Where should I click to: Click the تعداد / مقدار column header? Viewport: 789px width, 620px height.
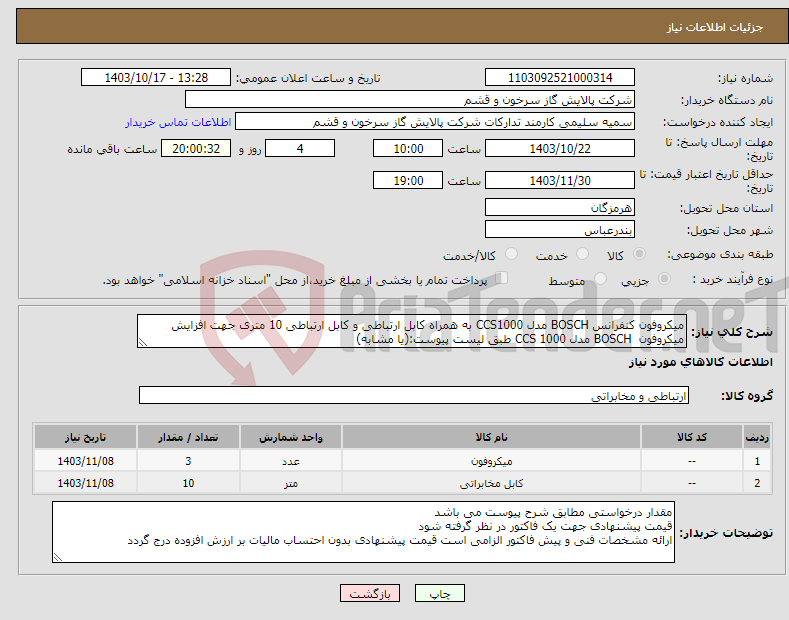(x=188, y=437)
